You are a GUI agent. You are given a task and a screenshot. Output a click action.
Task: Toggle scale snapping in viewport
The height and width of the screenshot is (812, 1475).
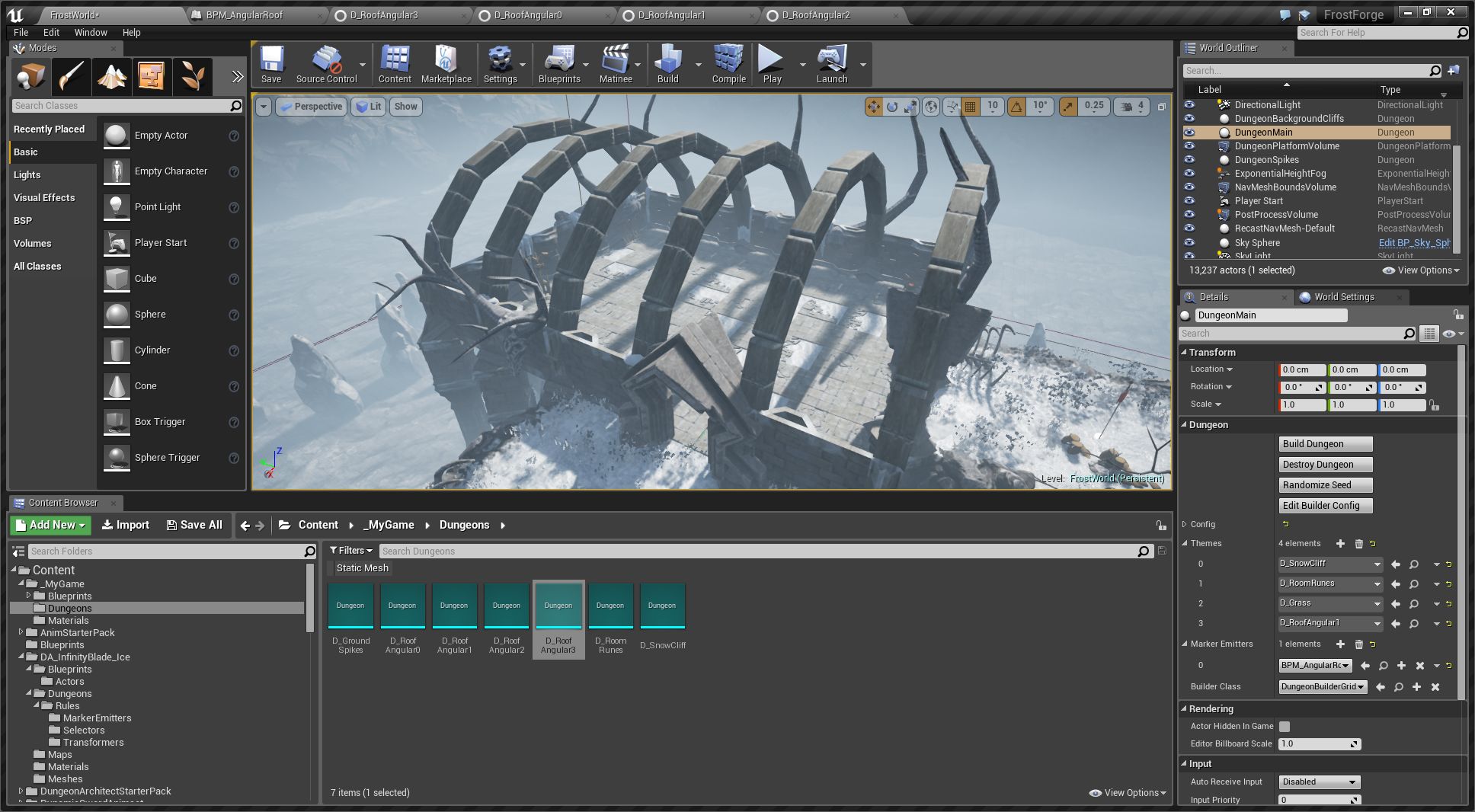[1068, 107]
